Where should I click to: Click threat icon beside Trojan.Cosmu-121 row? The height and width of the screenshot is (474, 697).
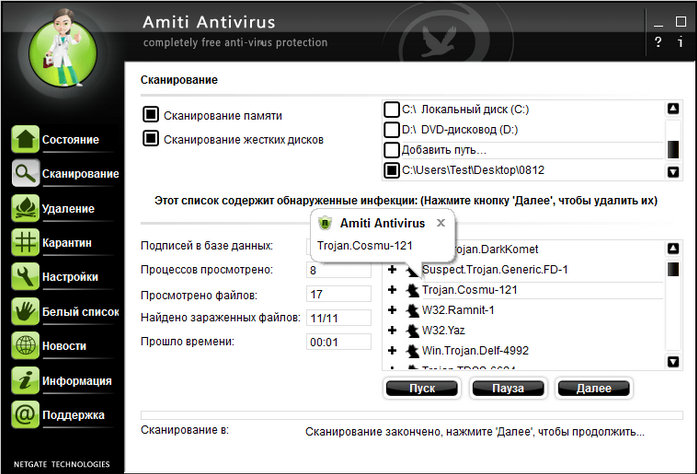point(413,290)
